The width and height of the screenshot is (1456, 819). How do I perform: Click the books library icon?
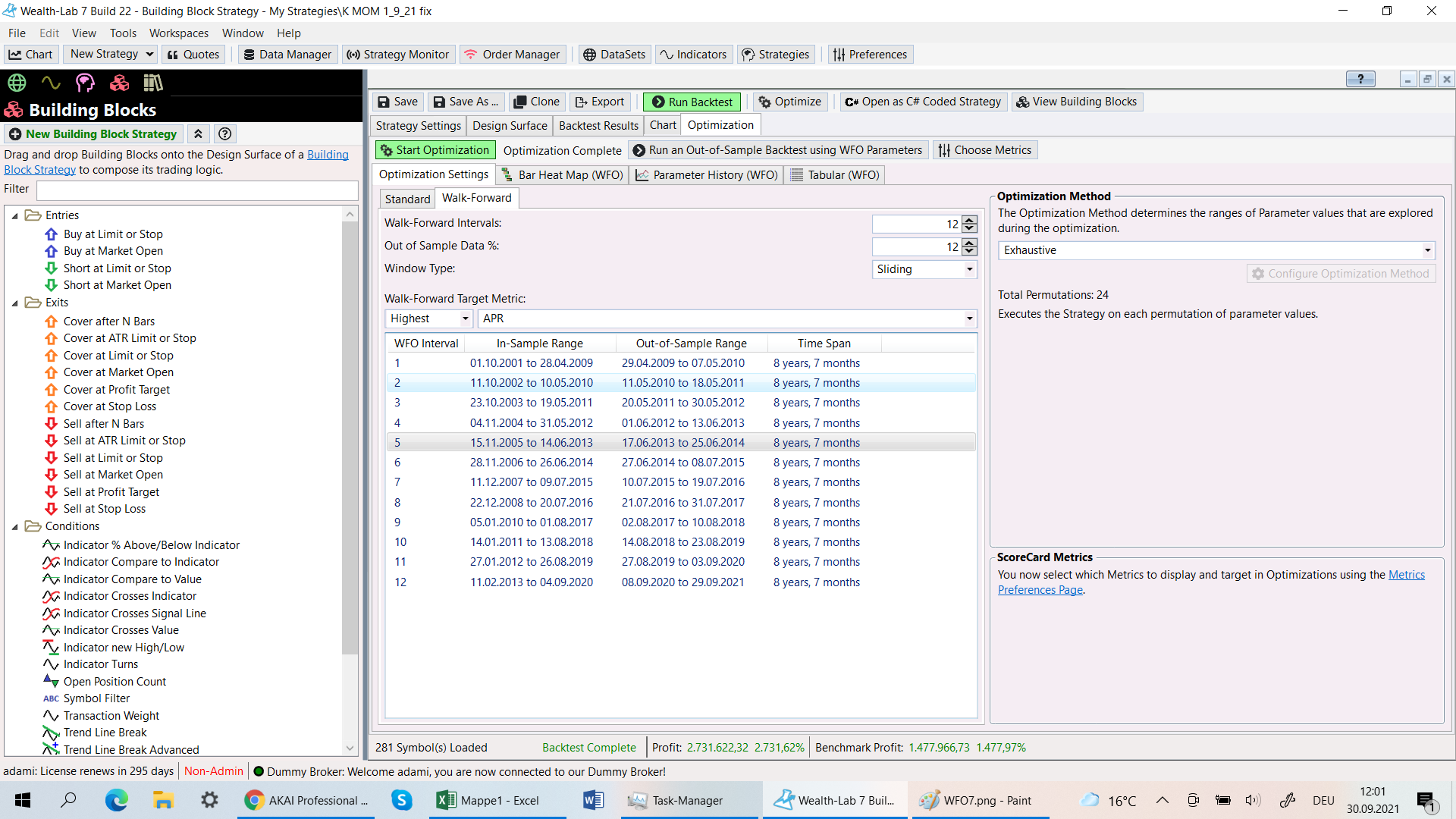click(153, 83)
